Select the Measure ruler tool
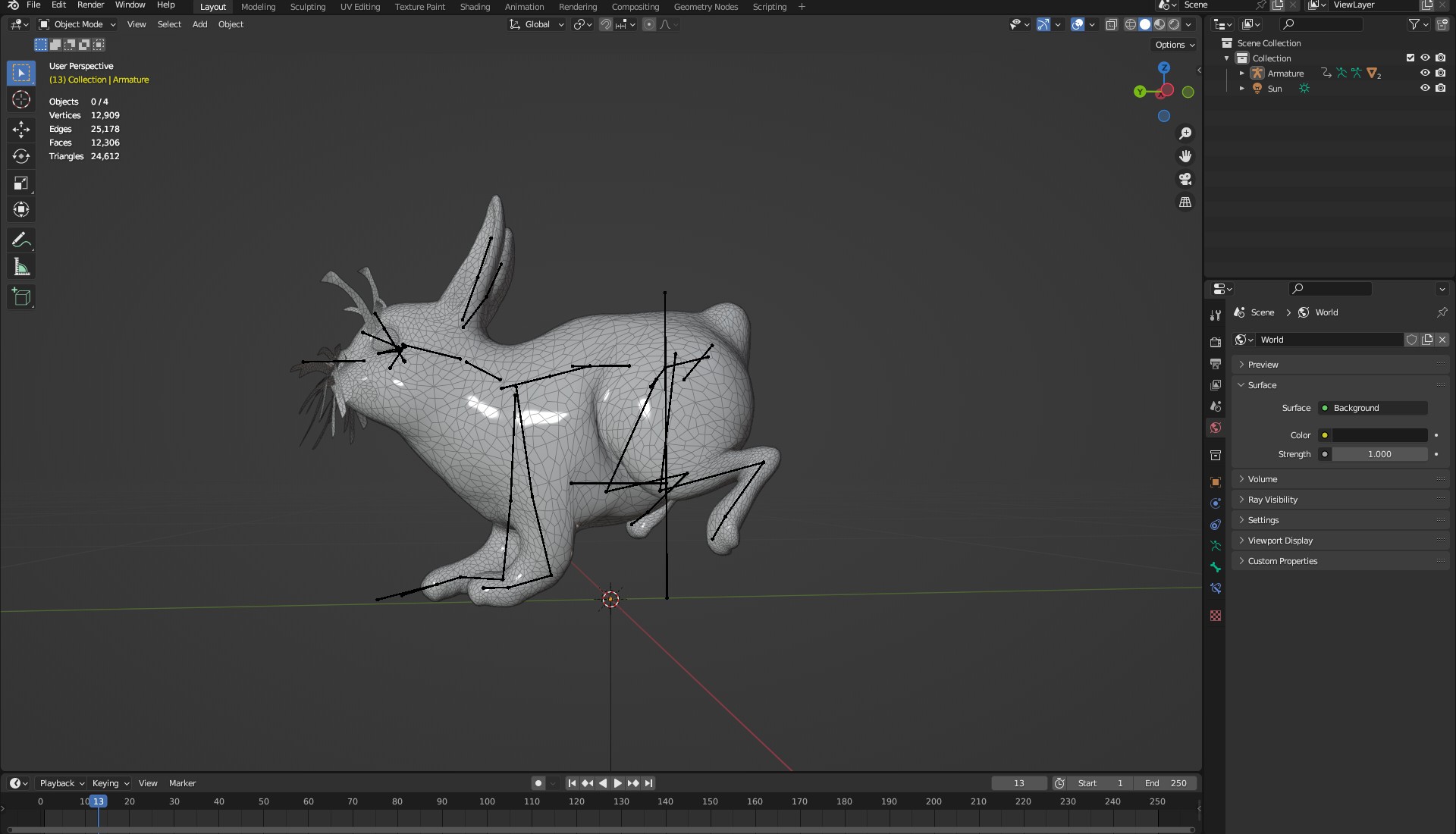This screenshot has width=1456, height=834. click(21, 267)
